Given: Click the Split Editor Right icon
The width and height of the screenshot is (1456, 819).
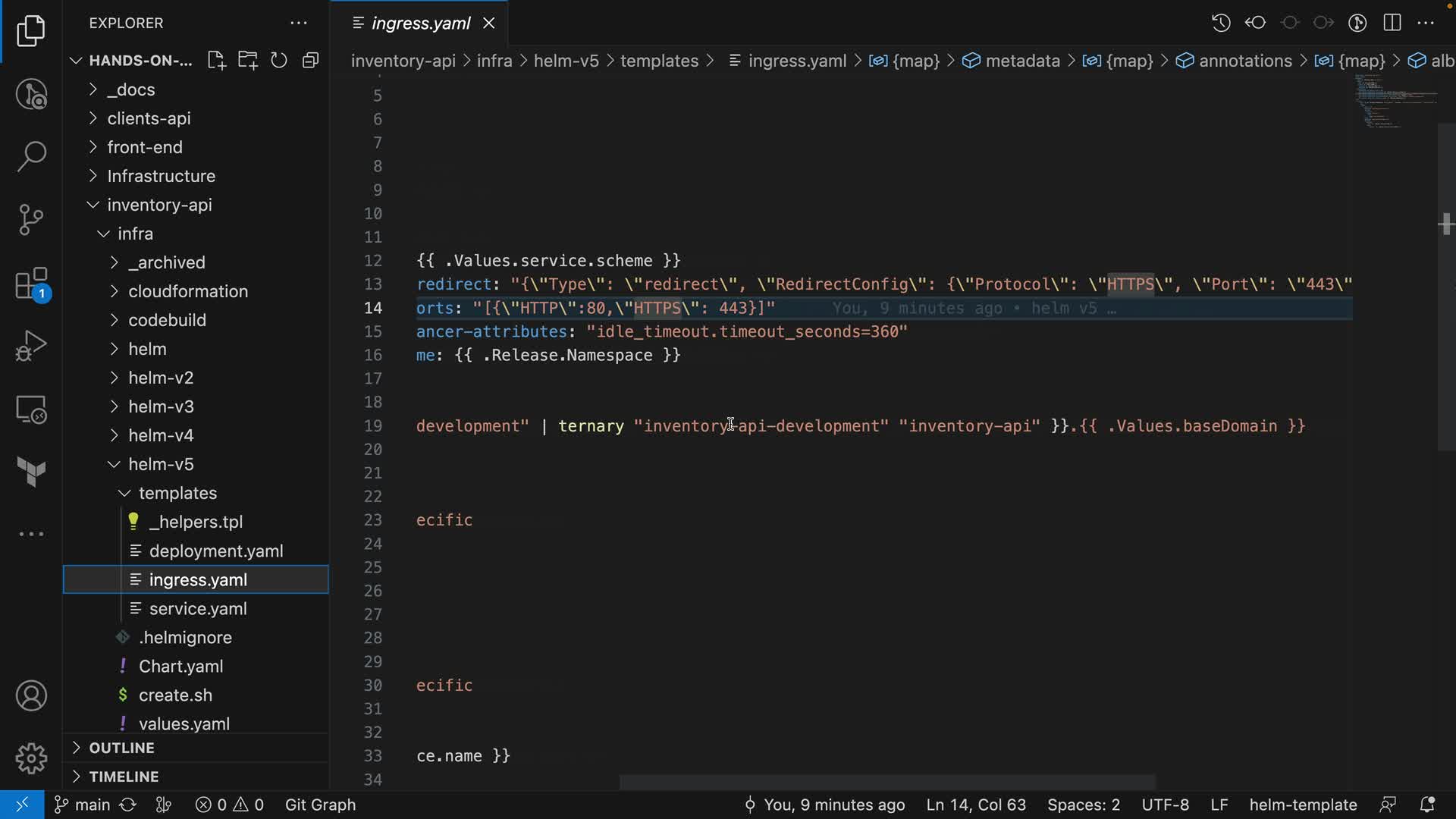Looking at the screenshot, I should point(1392,23).
